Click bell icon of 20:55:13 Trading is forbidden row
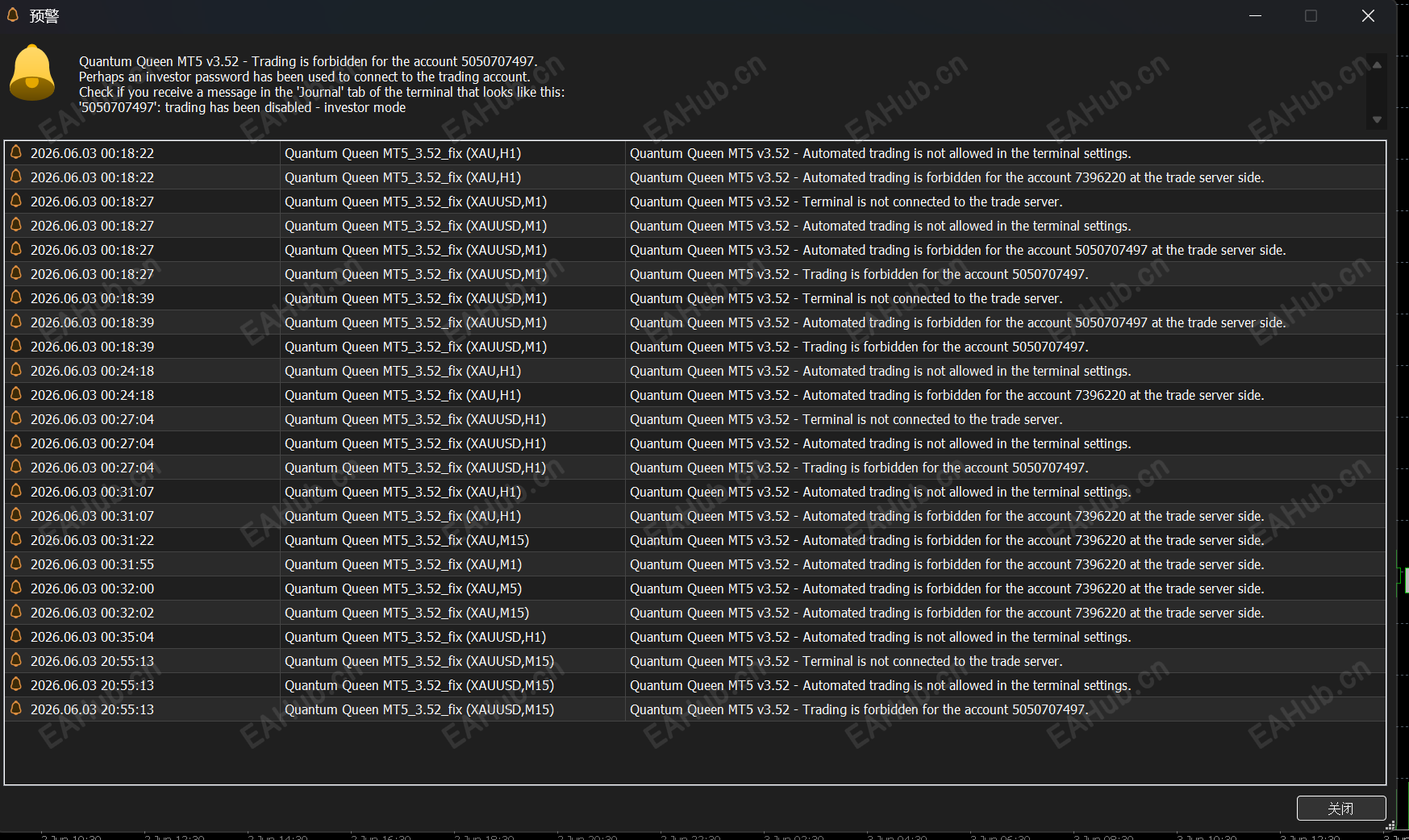This screenshot has width=1409, height=840. coord(16,709)
